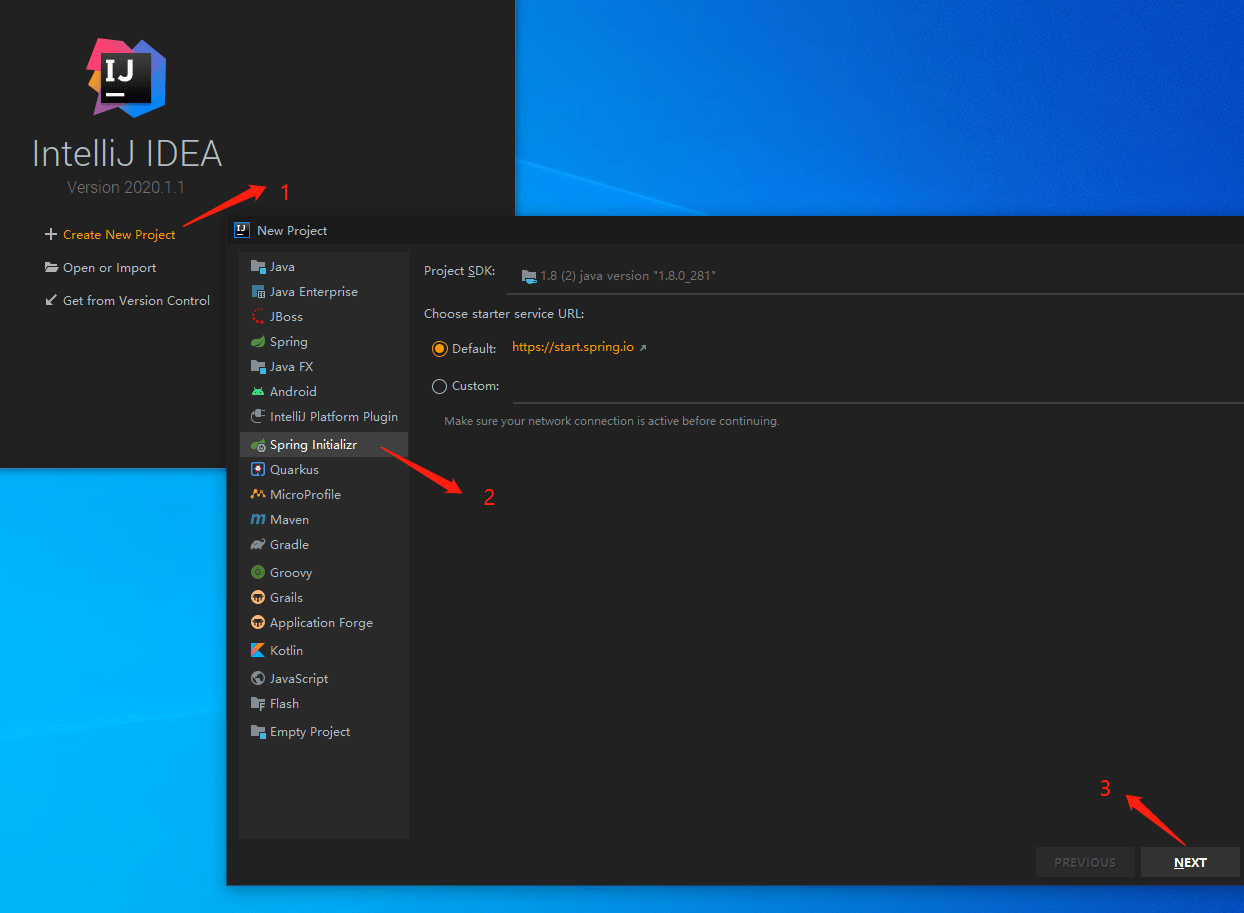The width and height of the screenshot is (1244, 913).
Task: Select the IntelliJ Platform Plugin icon
Action: pyautogui.click(x=258, y=417)
